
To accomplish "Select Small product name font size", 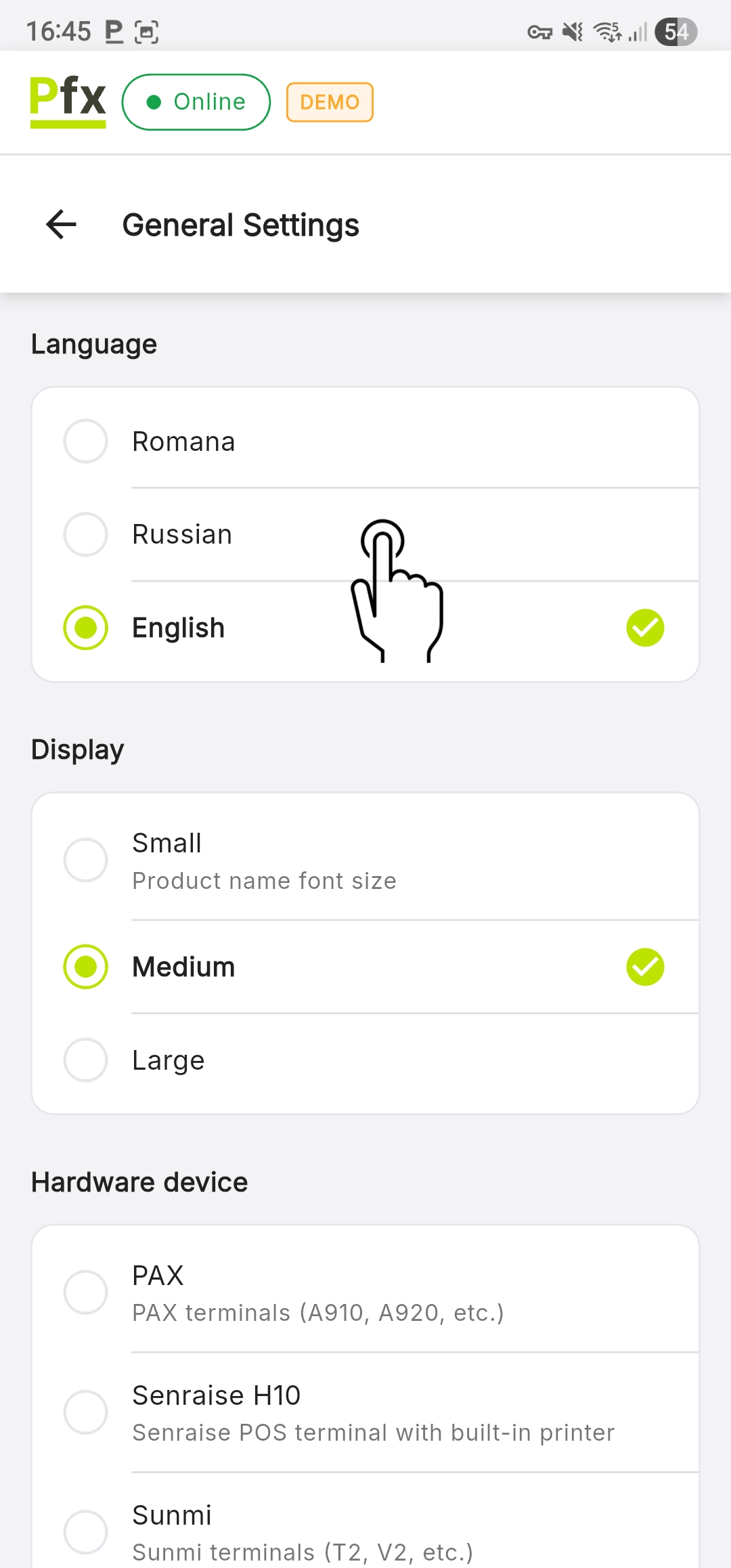I will pos(86,861).
